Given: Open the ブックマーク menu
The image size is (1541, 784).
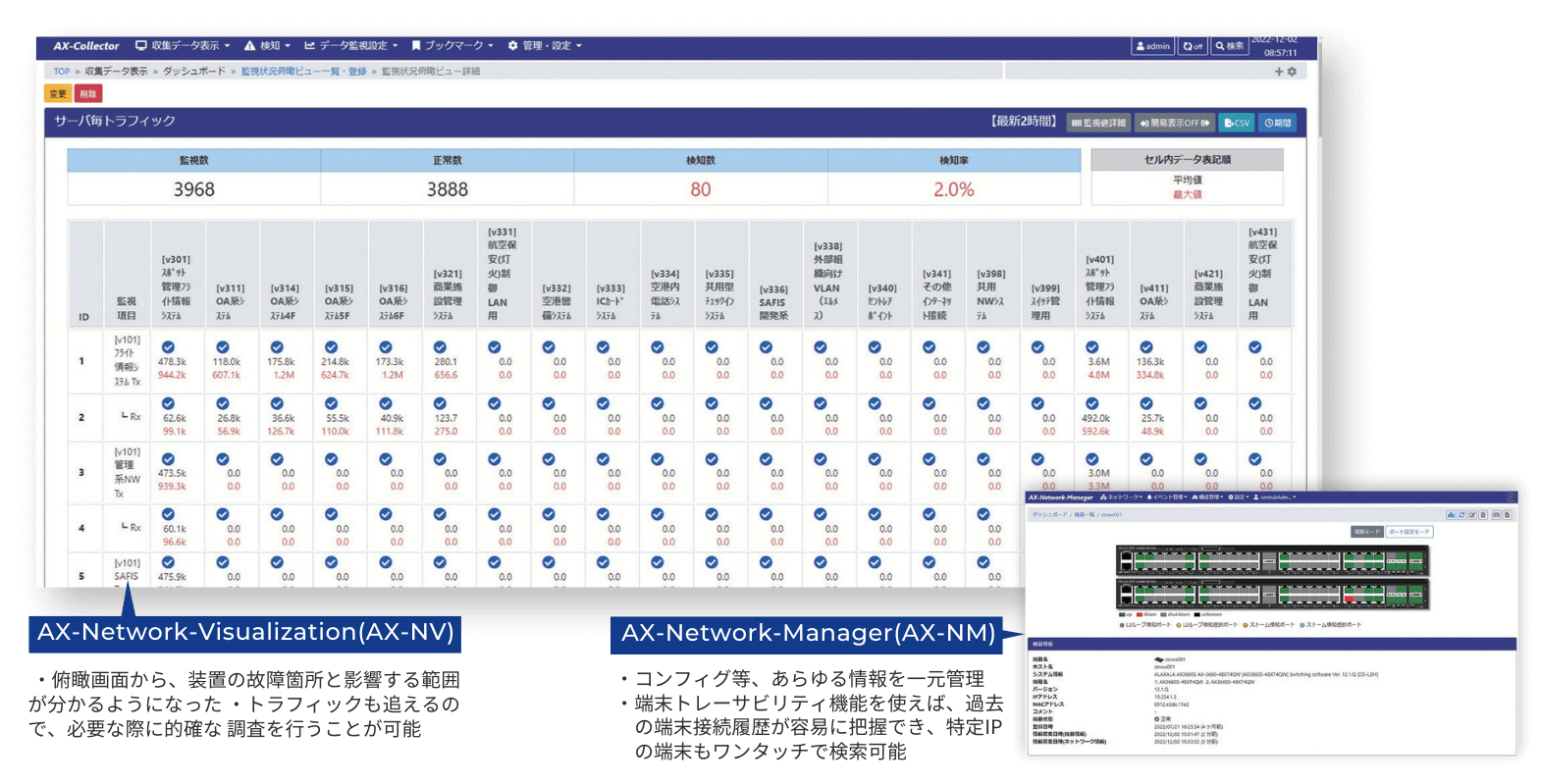Looking at the screenshot, I should point(452,46).
